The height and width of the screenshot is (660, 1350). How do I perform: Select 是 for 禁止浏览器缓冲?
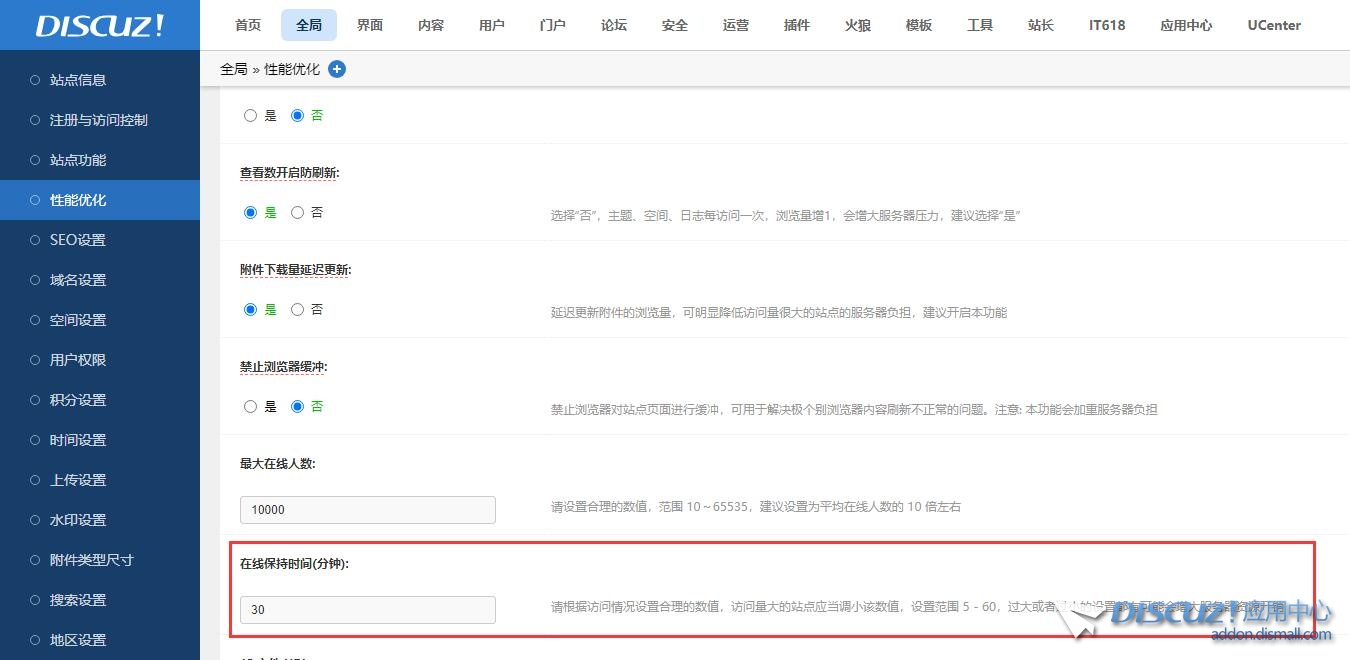[x=250, y=407]
